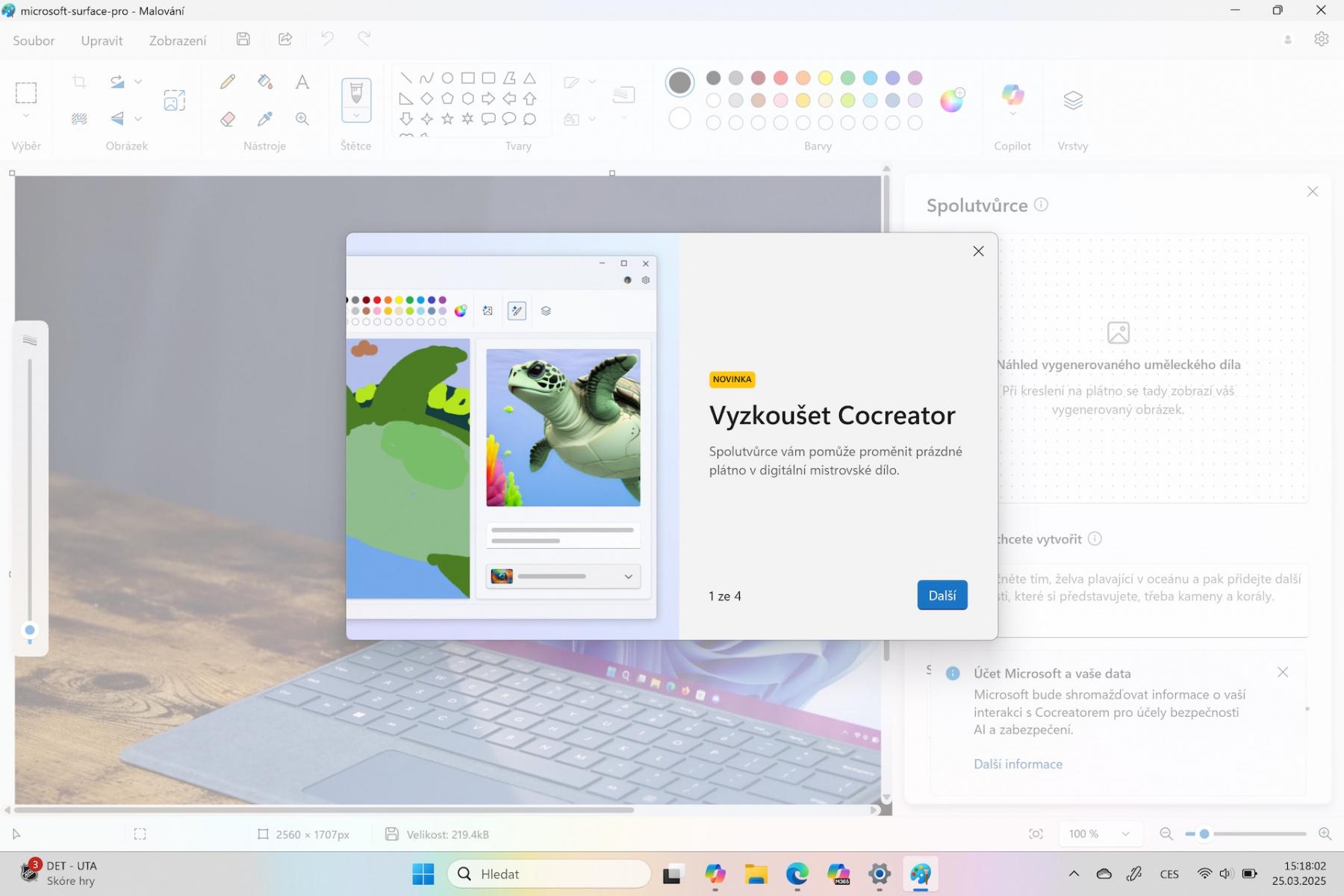
Task: Close the Spolutvůrce panel
Action: coord(1313,192)
